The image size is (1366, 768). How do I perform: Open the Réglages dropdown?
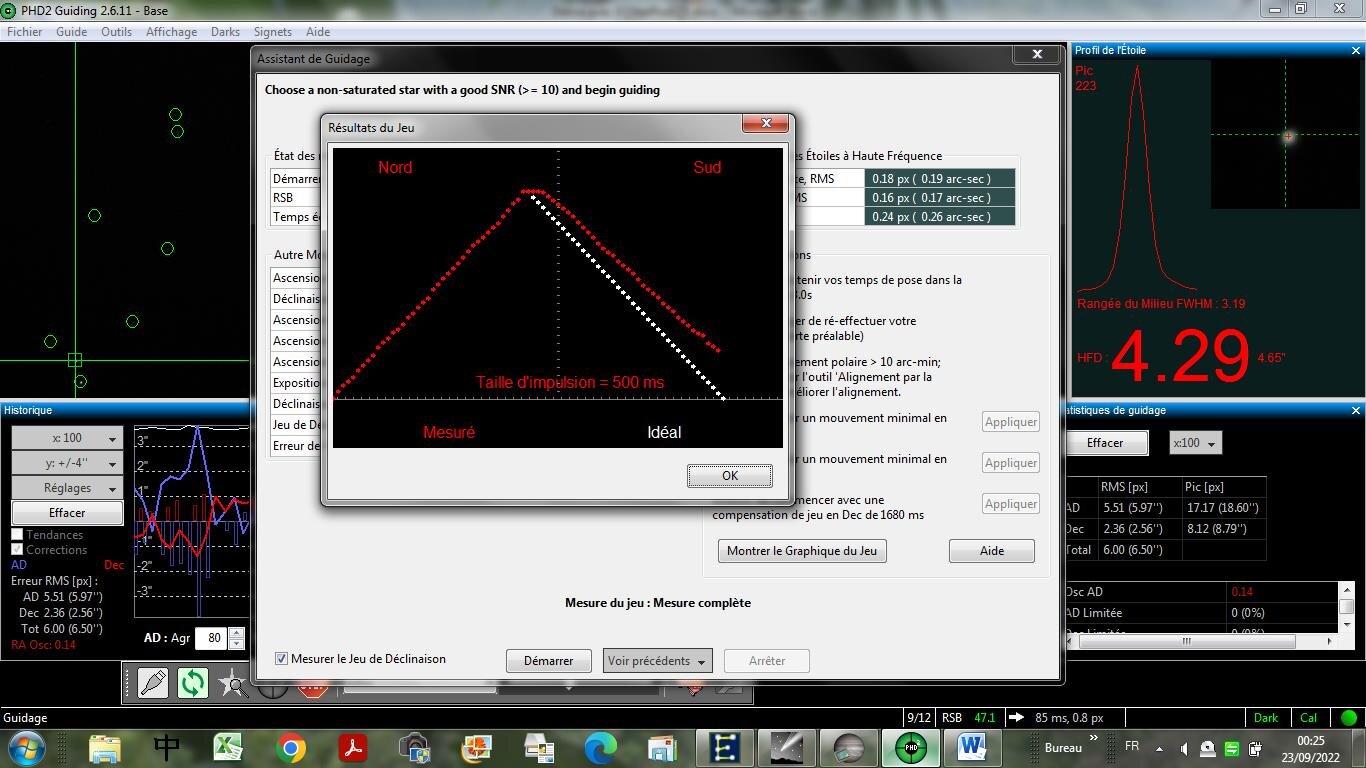point(67,488)
